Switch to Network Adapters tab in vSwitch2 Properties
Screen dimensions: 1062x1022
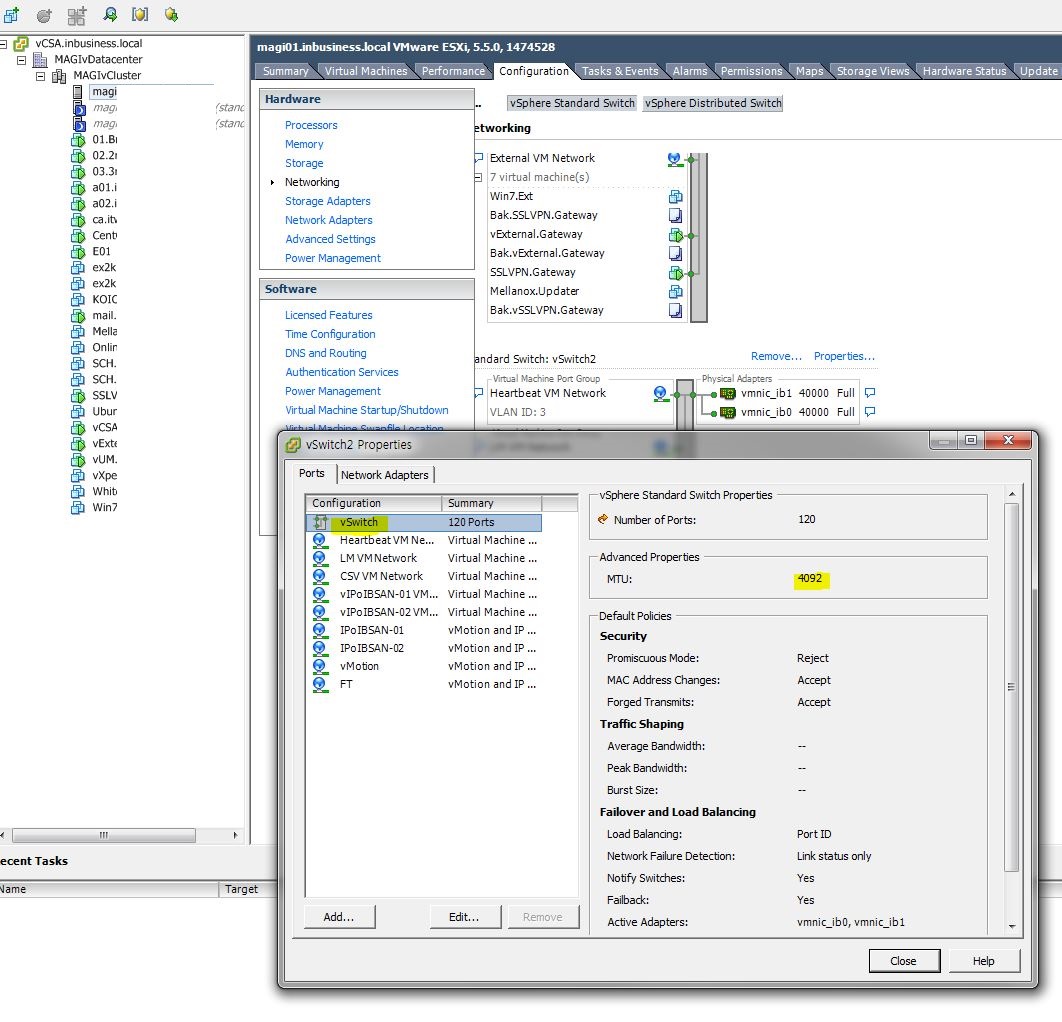tap(385, 475)
